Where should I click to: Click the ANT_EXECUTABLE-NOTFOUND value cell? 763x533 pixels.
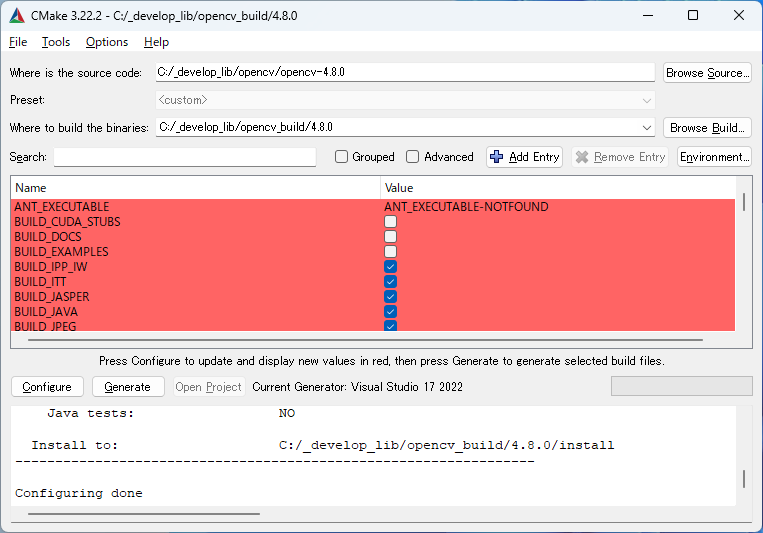tap(466, 206)
